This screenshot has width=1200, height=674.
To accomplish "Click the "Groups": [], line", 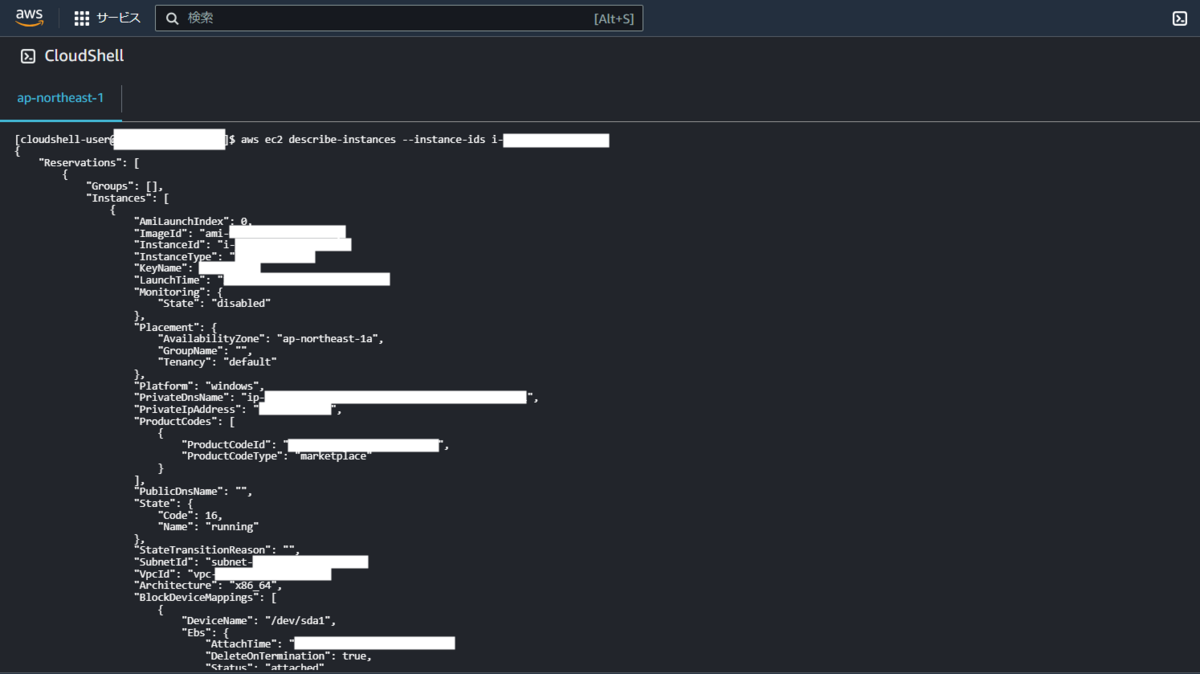I will pyautogui.click(x=124, y=186).
